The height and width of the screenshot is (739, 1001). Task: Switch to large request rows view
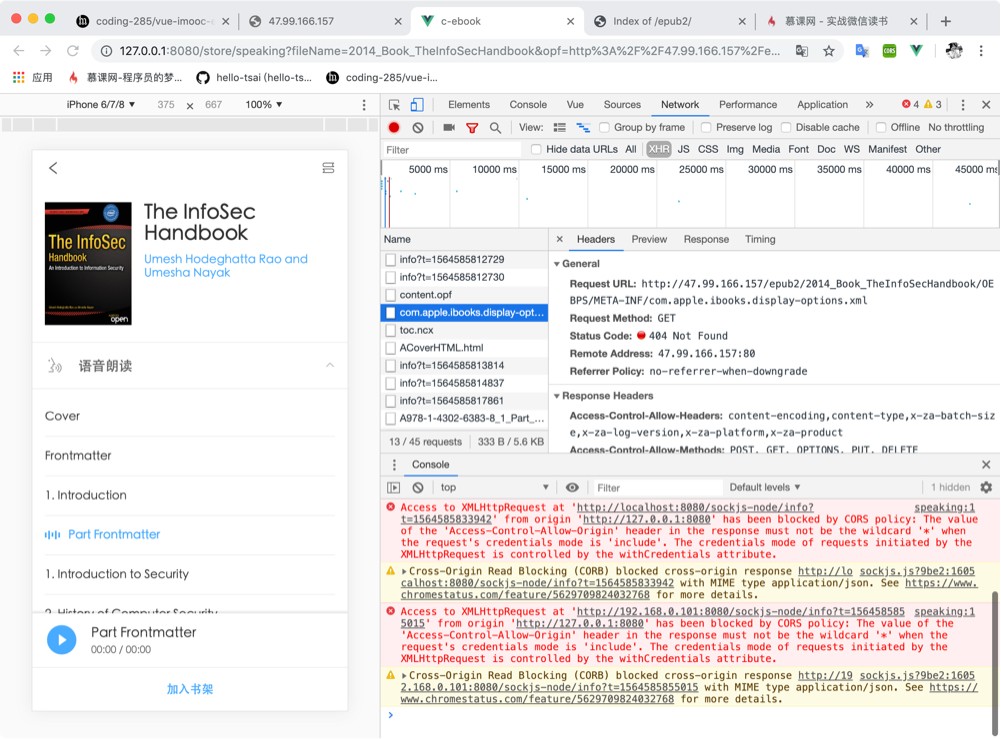(x=560, y=128)
